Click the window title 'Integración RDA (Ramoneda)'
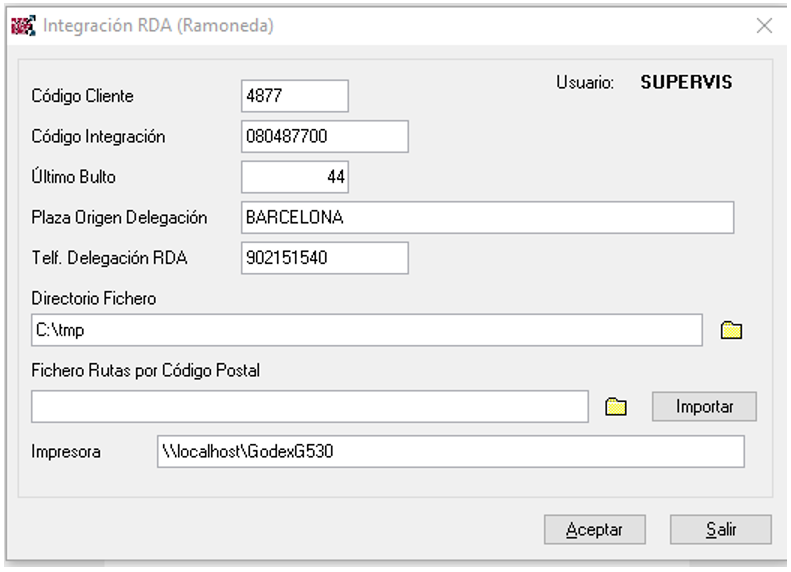Screen dimensions: 791x572 pyautogui.click(x=158, y=27)
